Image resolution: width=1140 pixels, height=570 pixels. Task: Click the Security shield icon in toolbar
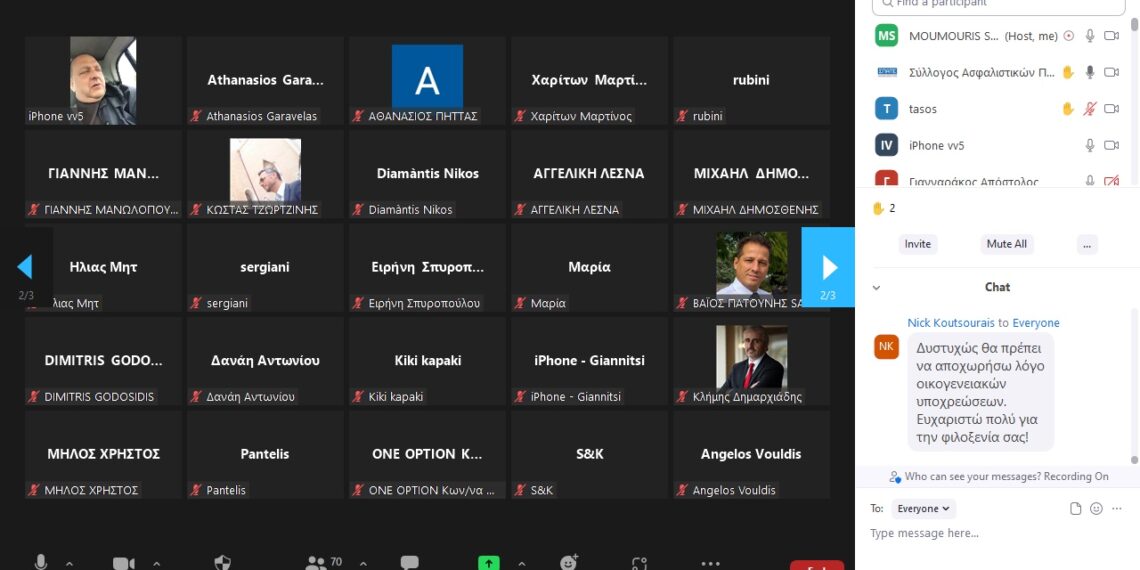[223, 564]
